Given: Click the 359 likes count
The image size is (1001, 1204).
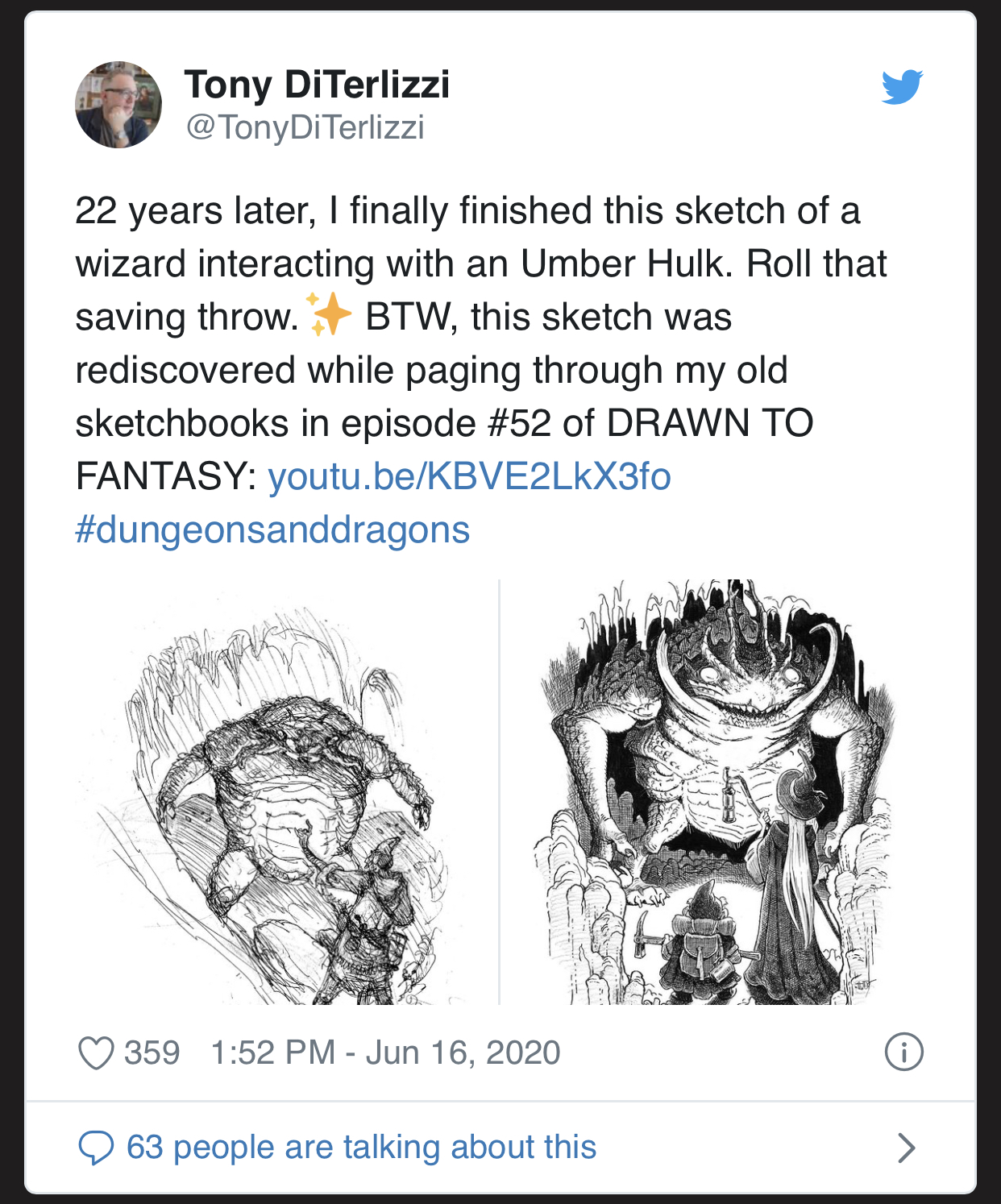Looking at the screenshot, I should (152, 1053).
